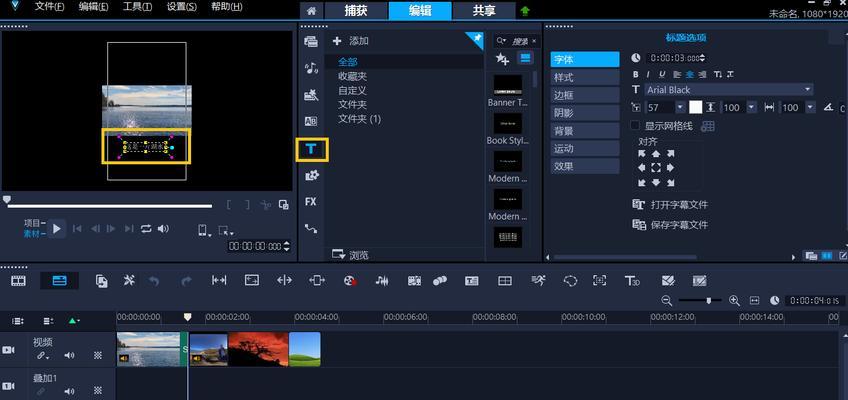Open the Template library icon

(x=311, y=95)
